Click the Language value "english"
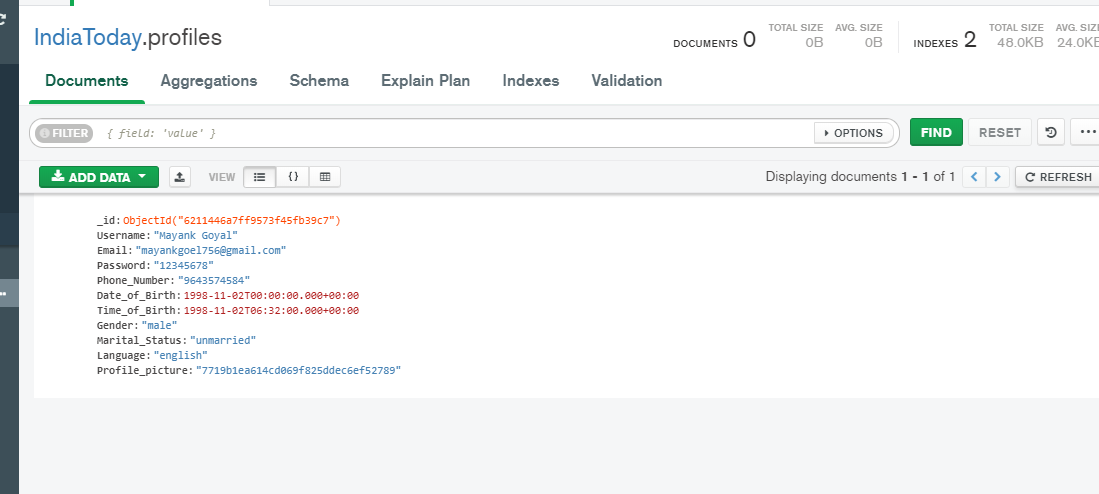The width and height of the screenshot is (1099, 494). [x=181, y=356]
